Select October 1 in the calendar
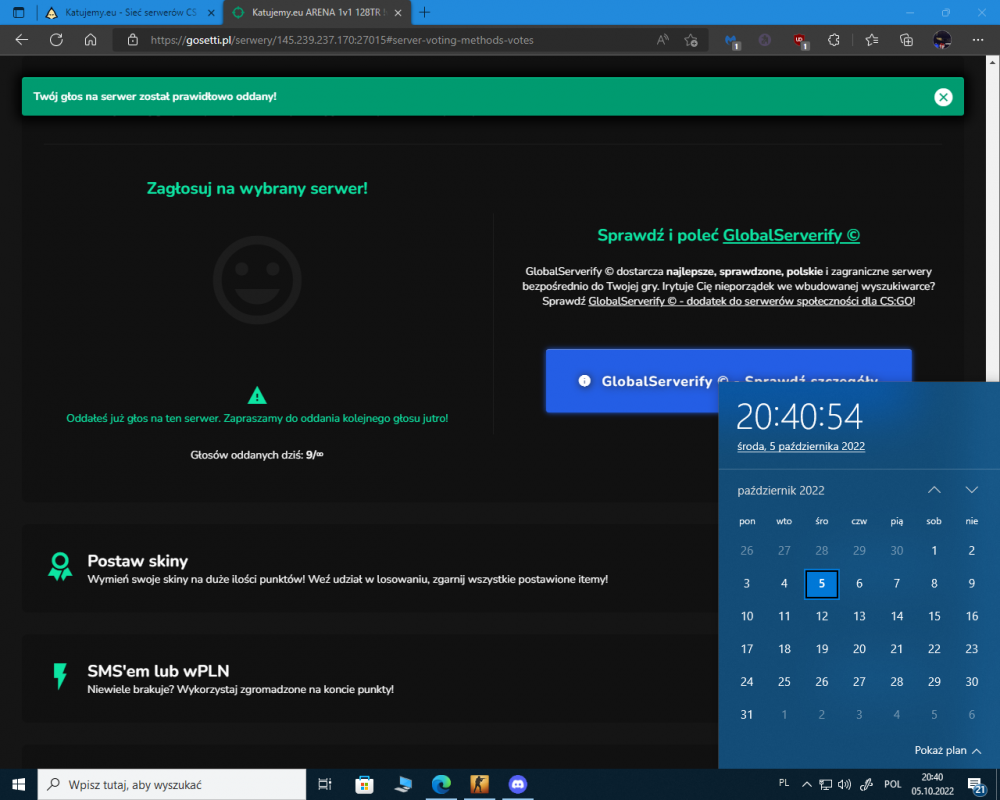Viewport: 1000px width, 800px height. pyautogui.click(x=934, y=551)
